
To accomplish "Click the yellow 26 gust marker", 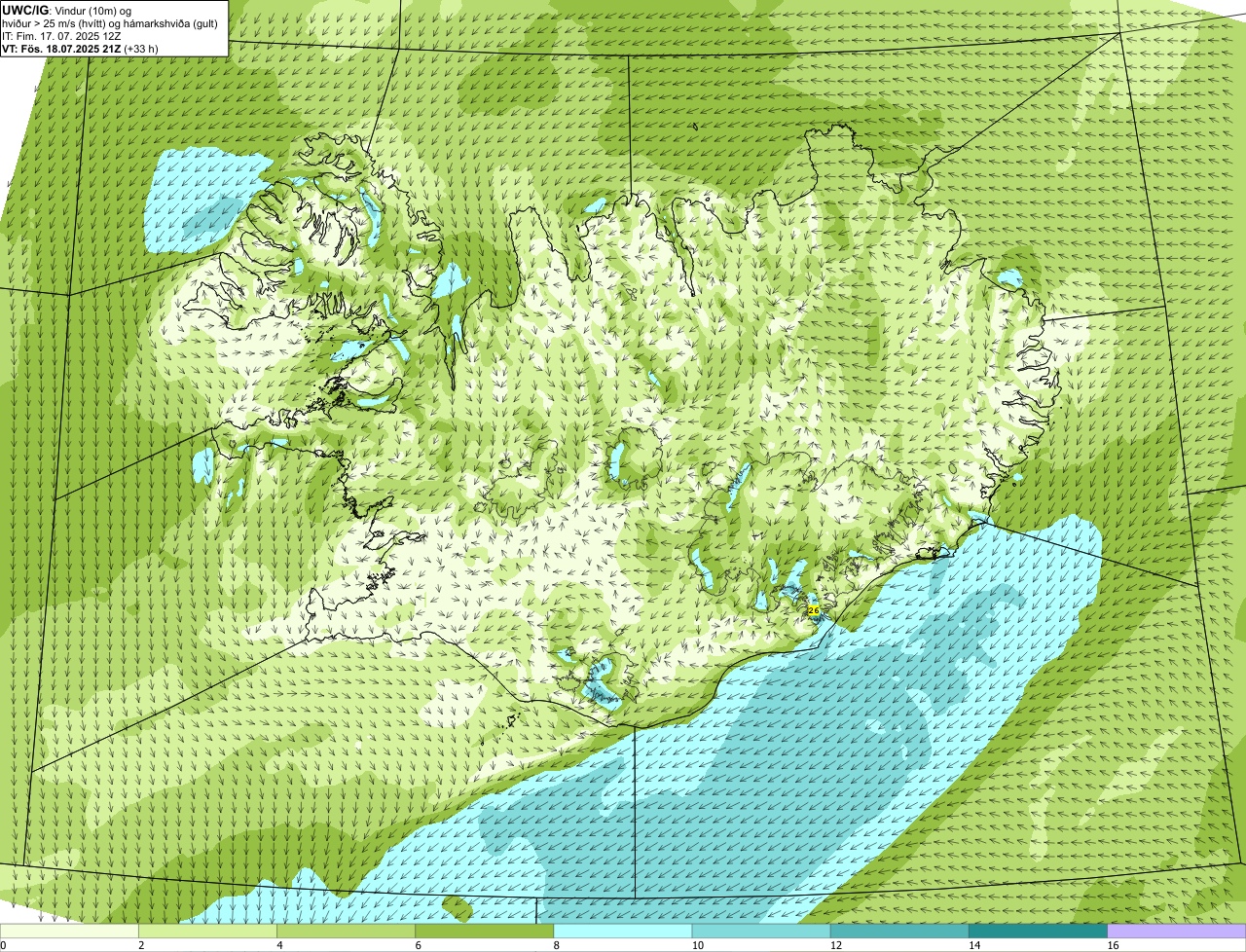I will [x=813, y=610].
